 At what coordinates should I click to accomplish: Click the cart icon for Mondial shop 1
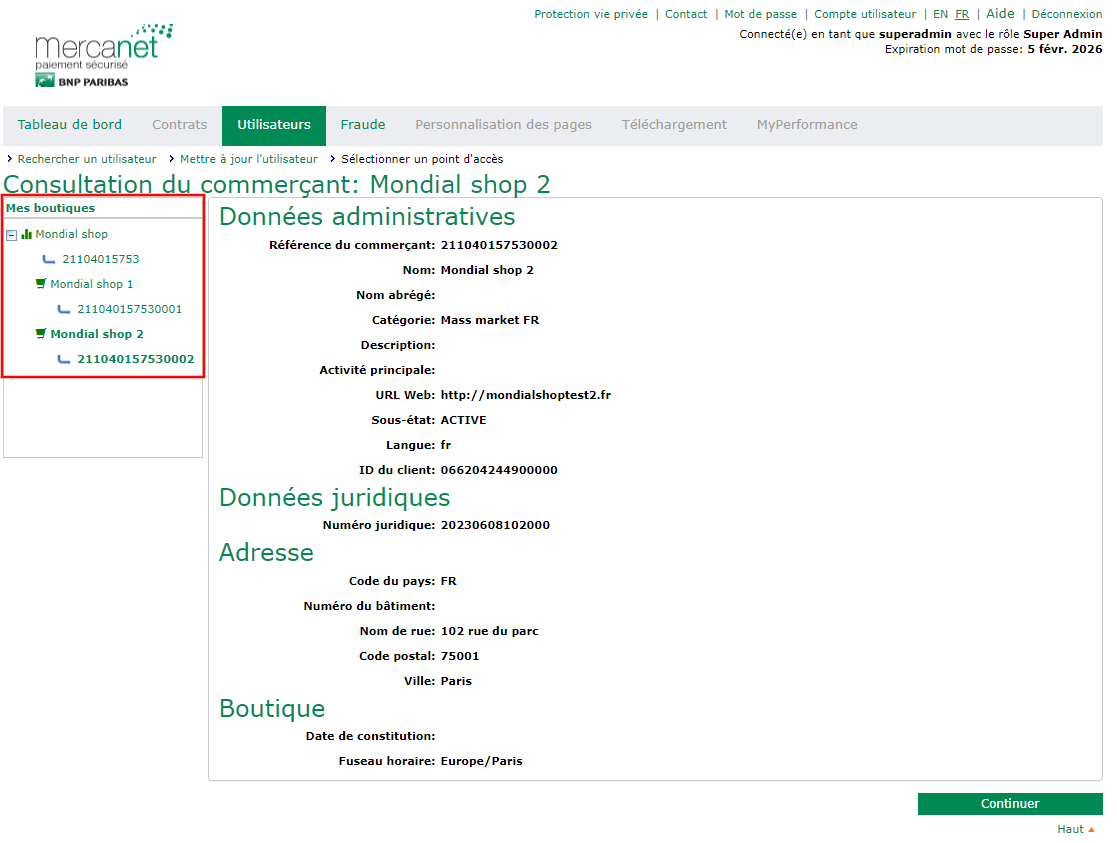pos(41,284)
